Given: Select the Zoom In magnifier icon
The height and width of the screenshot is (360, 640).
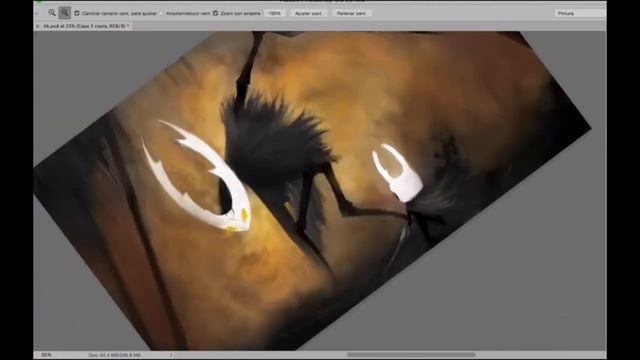Looking at the screenshot, I should point(52,13).
